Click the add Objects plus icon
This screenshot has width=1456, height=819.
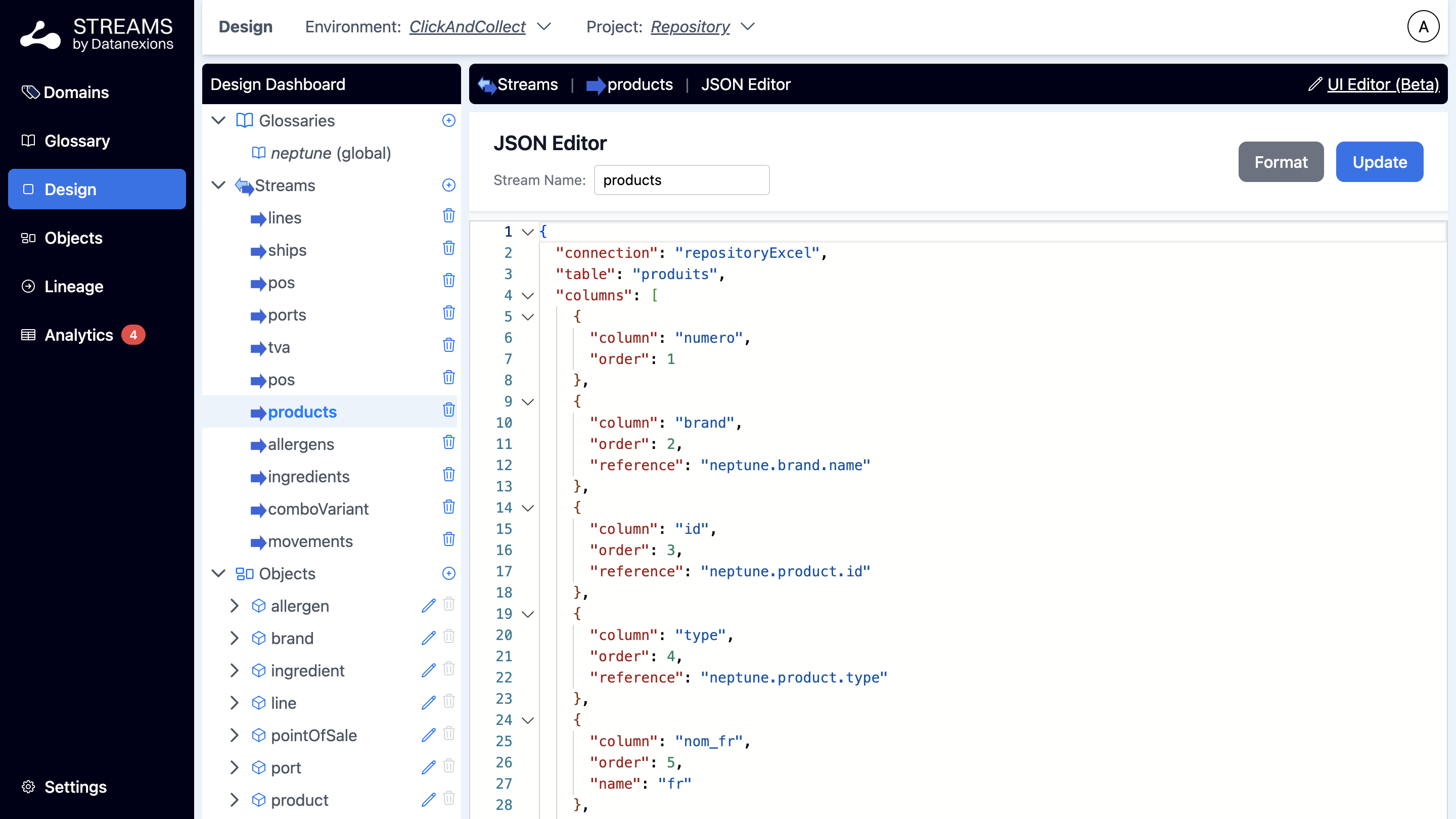pyautogui.click(x=449, y=573)
